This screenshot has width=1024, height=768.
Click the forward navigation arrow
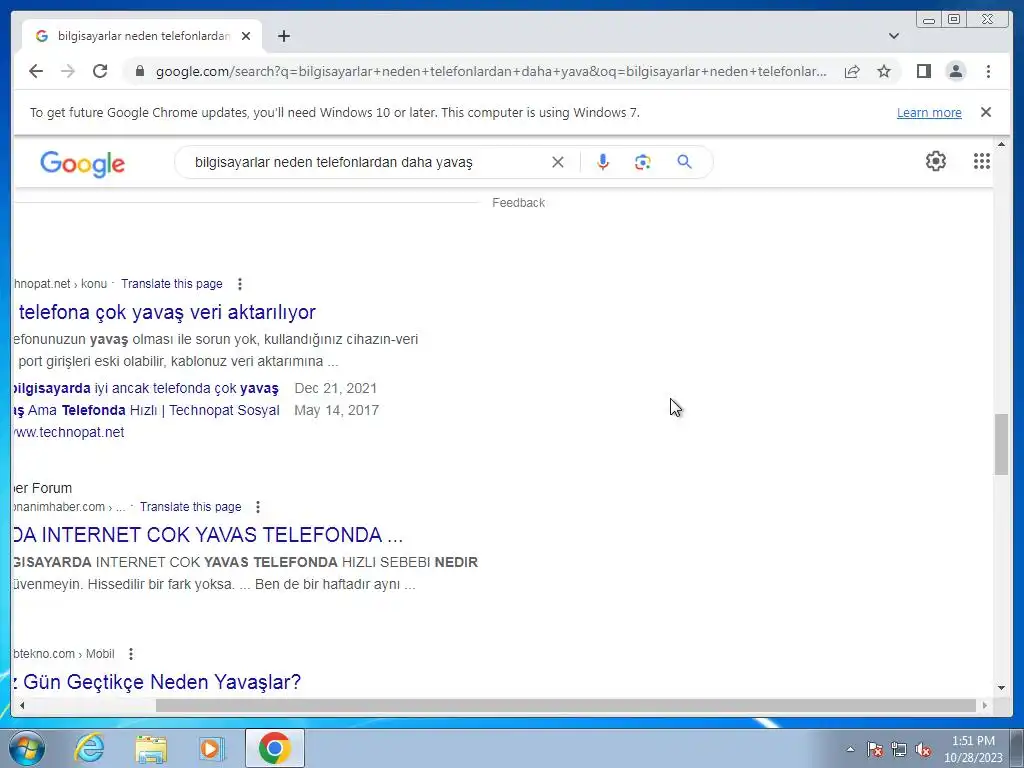coord(68,71)
